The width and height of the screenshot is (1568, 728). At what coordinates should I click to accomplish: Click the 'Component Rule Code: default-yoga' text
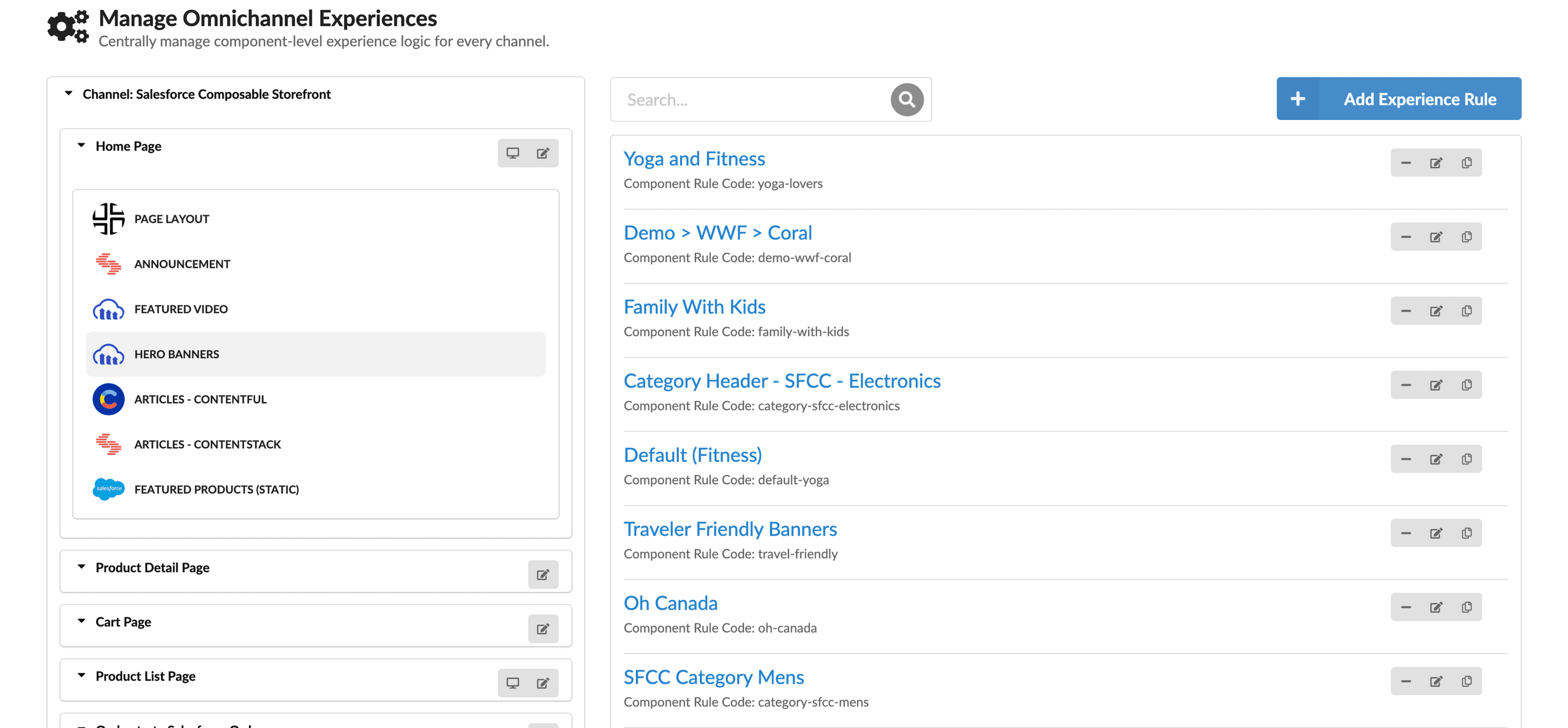pyautogui.click(x=726, y=480)
